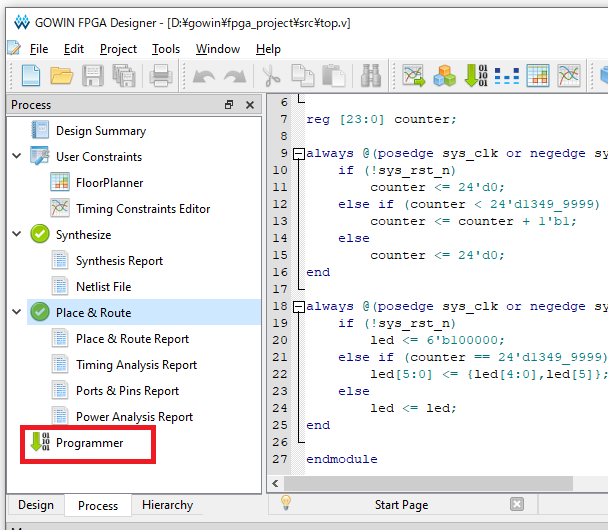Collapse the Place & Route tree node

click(16, 313)
